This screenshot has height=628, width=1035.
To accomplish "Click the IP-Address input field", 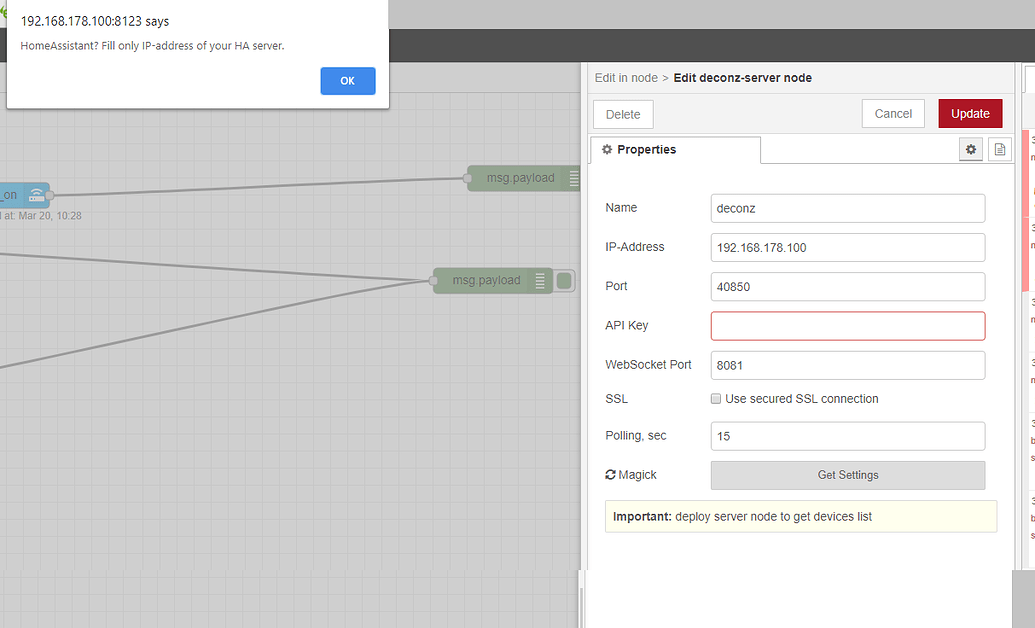I will pyautogui.click(x=847, y=248).
